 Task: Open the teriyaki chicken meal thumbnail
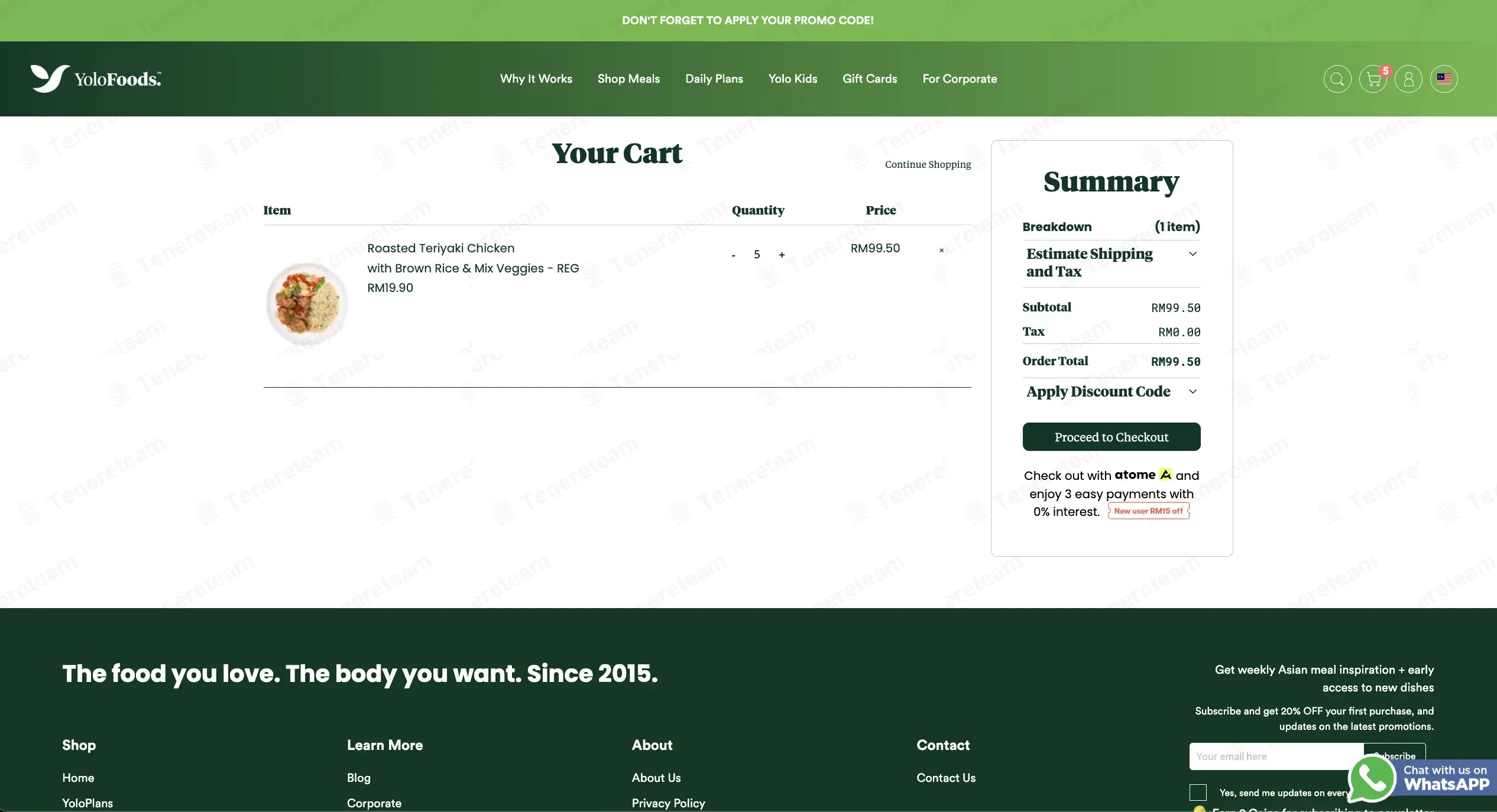pos(306,303)
